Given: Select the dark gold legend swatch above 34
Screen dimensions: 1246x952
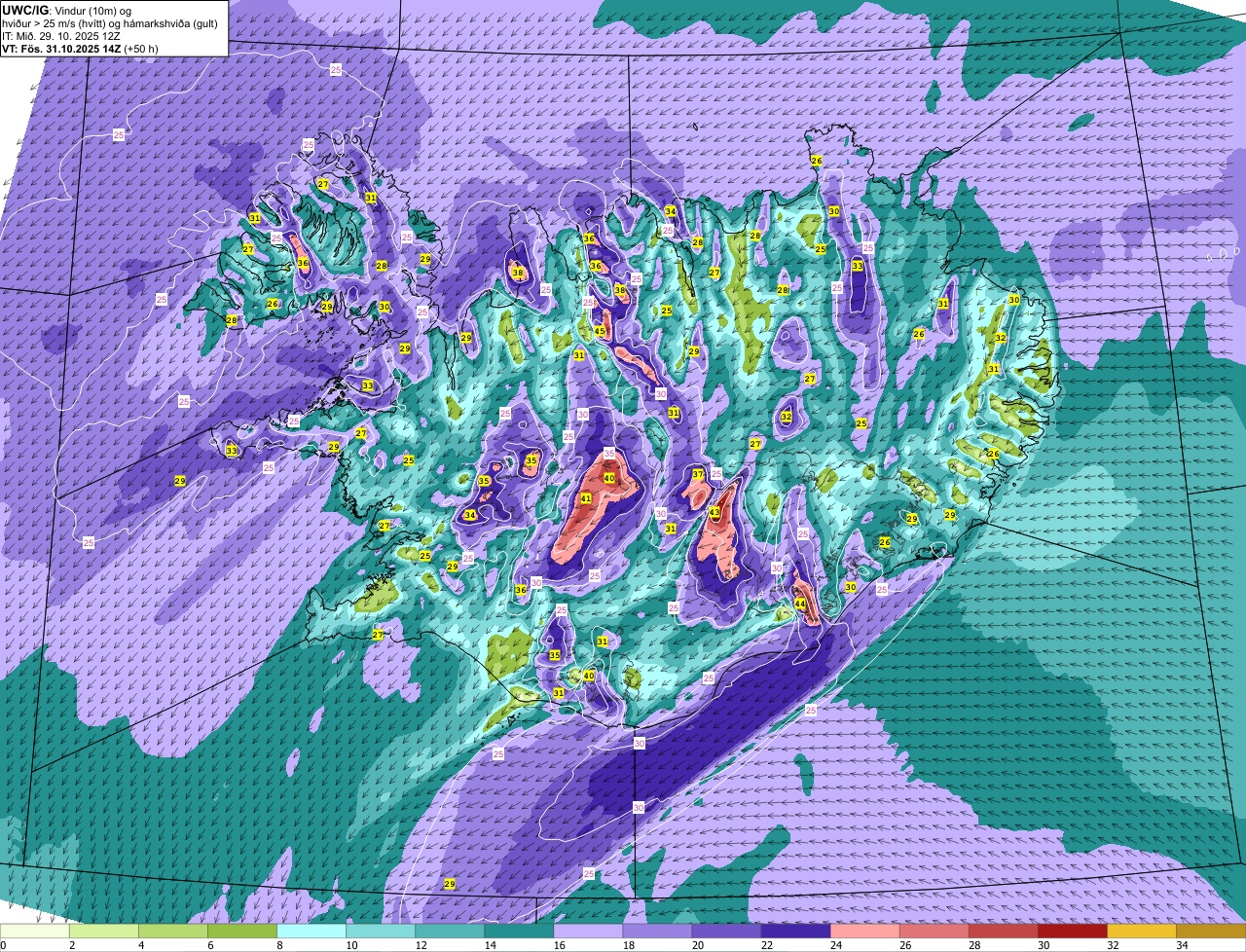Looking at the screenshot, I should click(x=1211, y=932).
